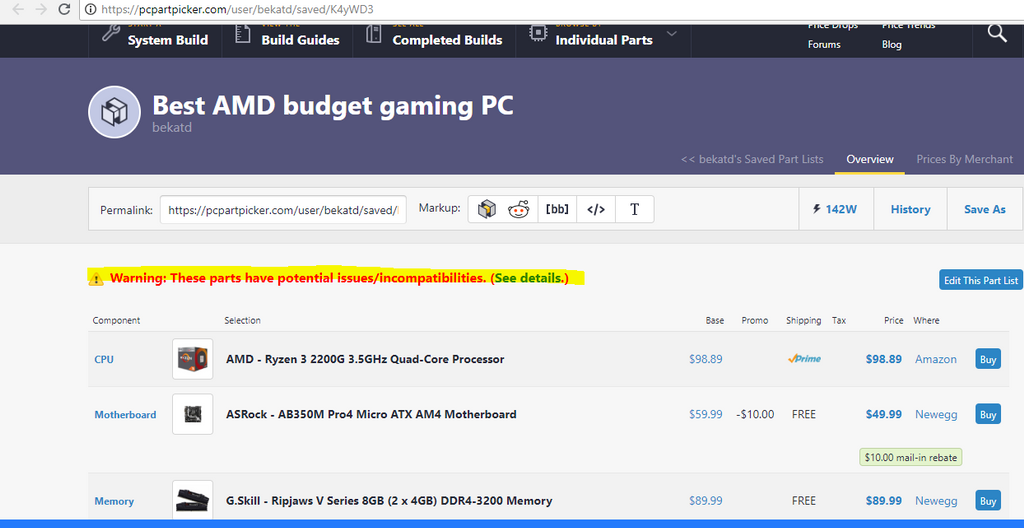The height and width of the screenshot is (528, 1024).
Task: Switch to Overview tab
Action: (870, 159)
